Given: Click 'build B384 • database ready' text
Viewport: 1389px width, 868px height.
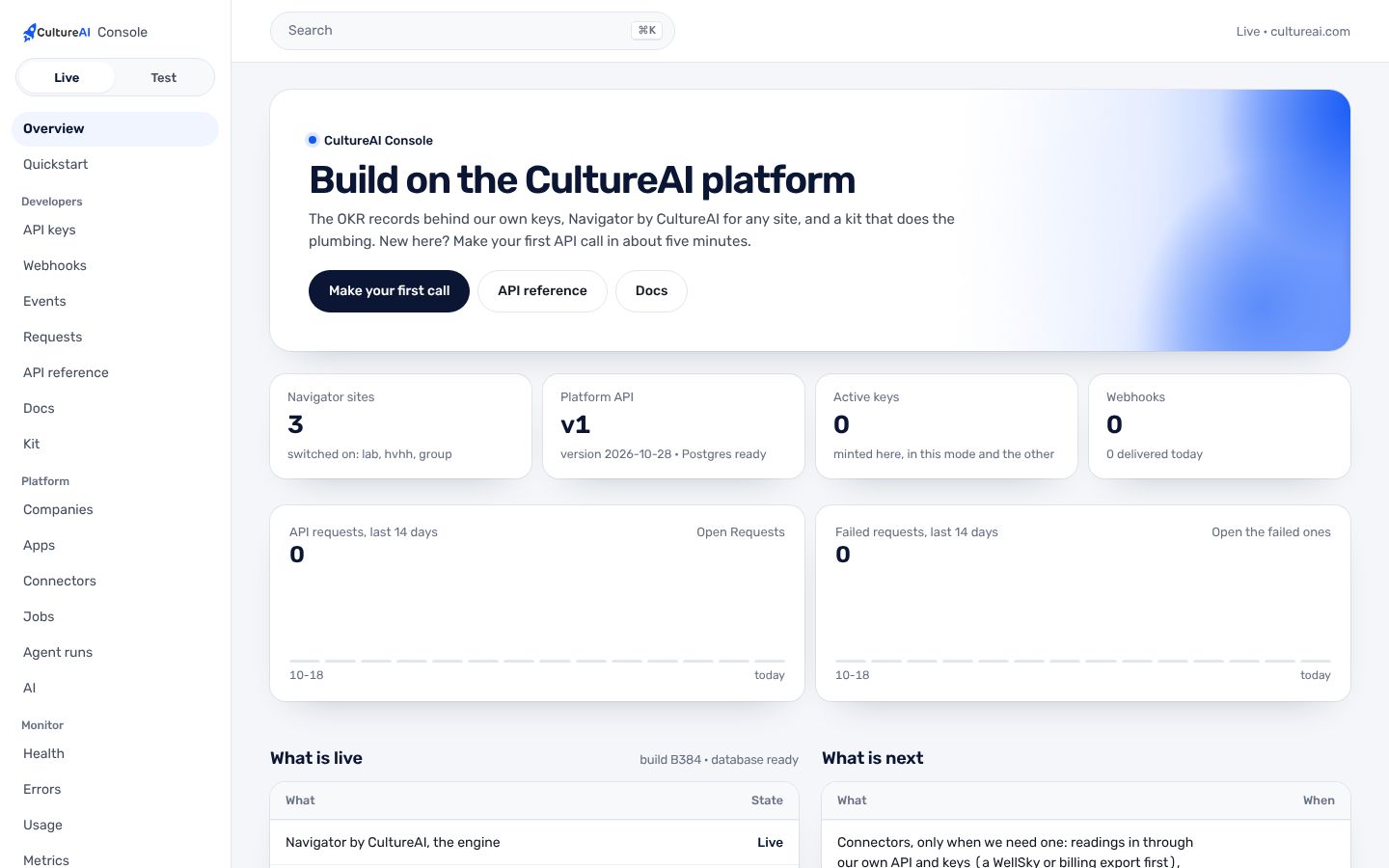Looking at the screenshot, I should click(719, 760).
